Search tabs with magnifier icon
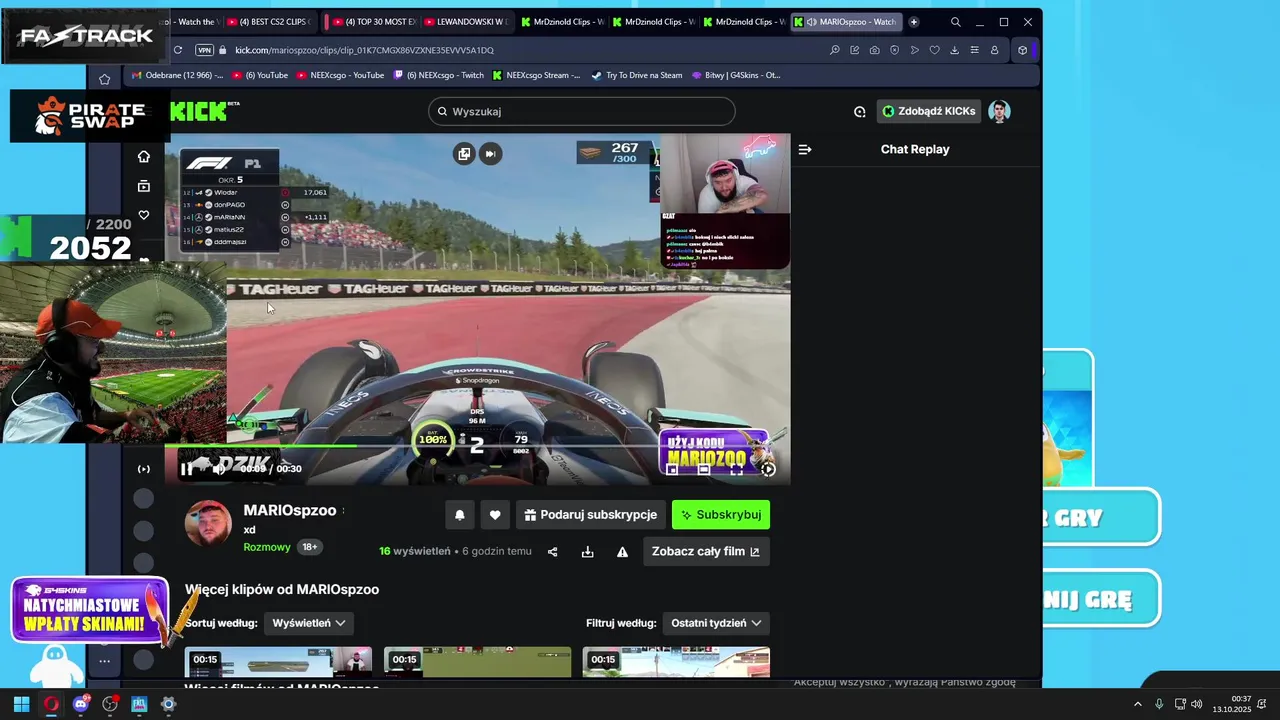The image size is (1280, 720). click(956, 22)
